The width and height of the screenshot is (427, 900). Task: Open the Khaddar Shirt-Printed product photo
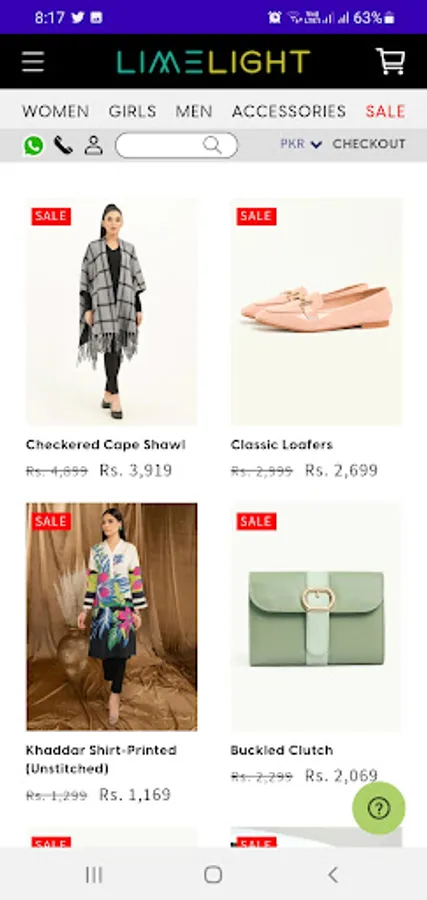click(111, 617)
